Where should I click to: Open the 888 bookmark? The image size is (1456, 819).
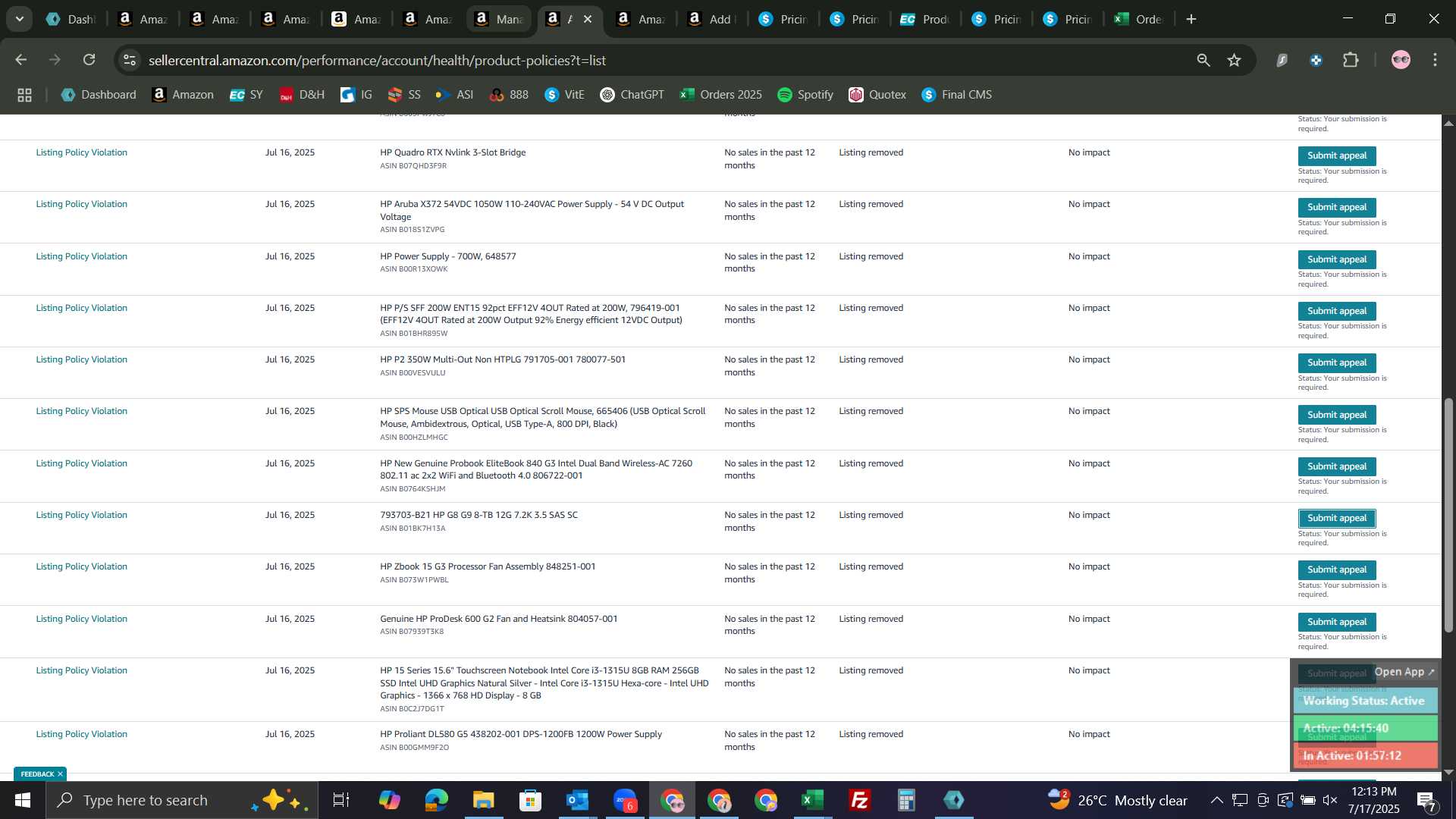tap(509, 95)
